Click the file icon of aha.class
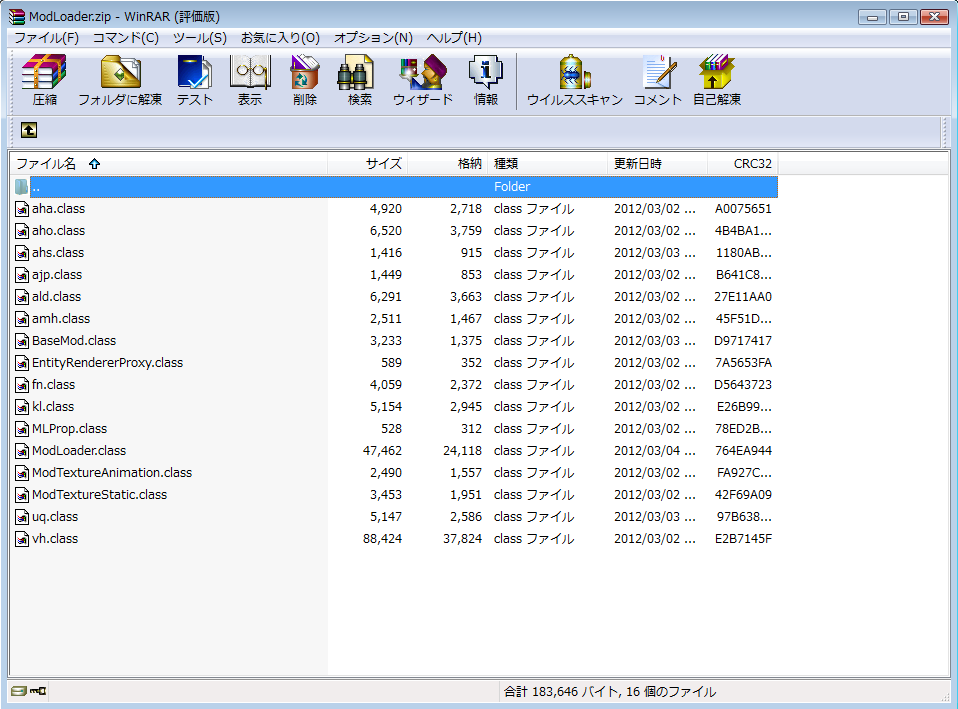The height and width of the screenshot is (709, 958). pyautogui.click(x=22, y=209)
